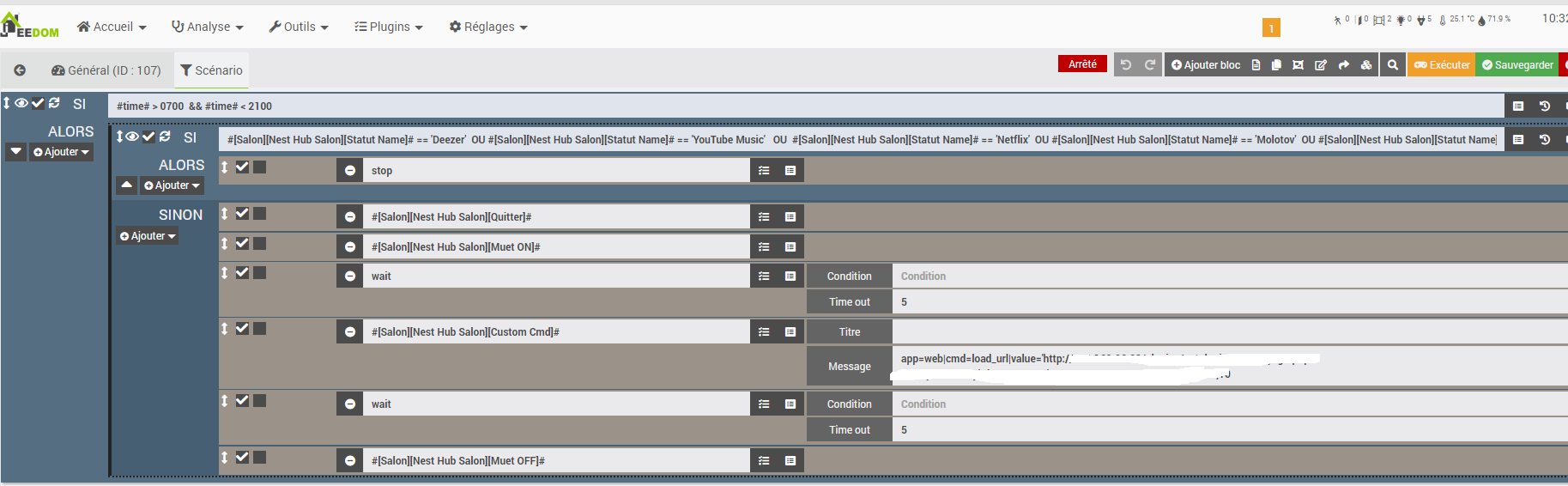The height and width of the screenshot is (486, 1568).
Task: Go back with the arrow-circle icon
Action: pyautogui.click(x=20, y=70)
